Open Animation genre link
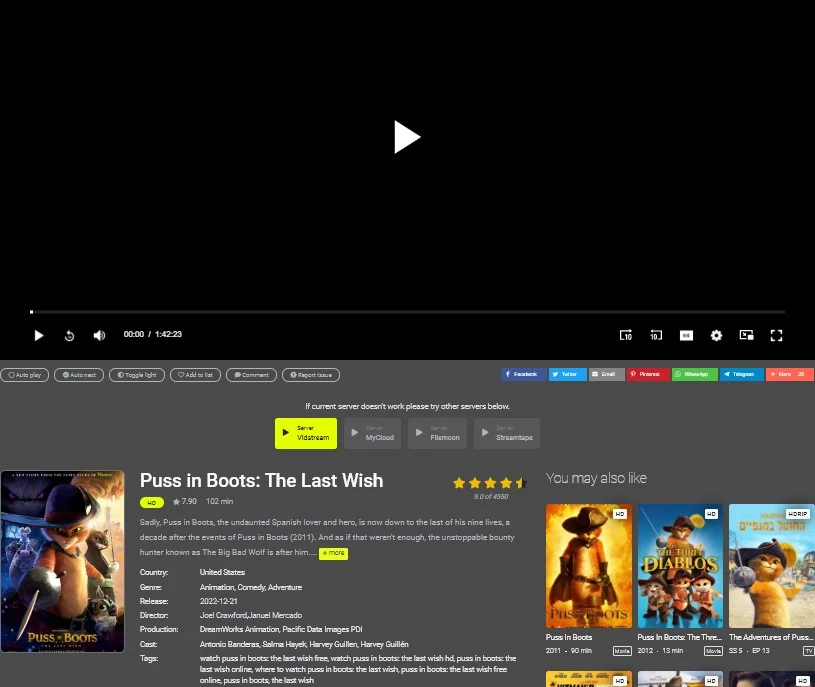Viewport: 815px width, 687px height. coord(217,587)
